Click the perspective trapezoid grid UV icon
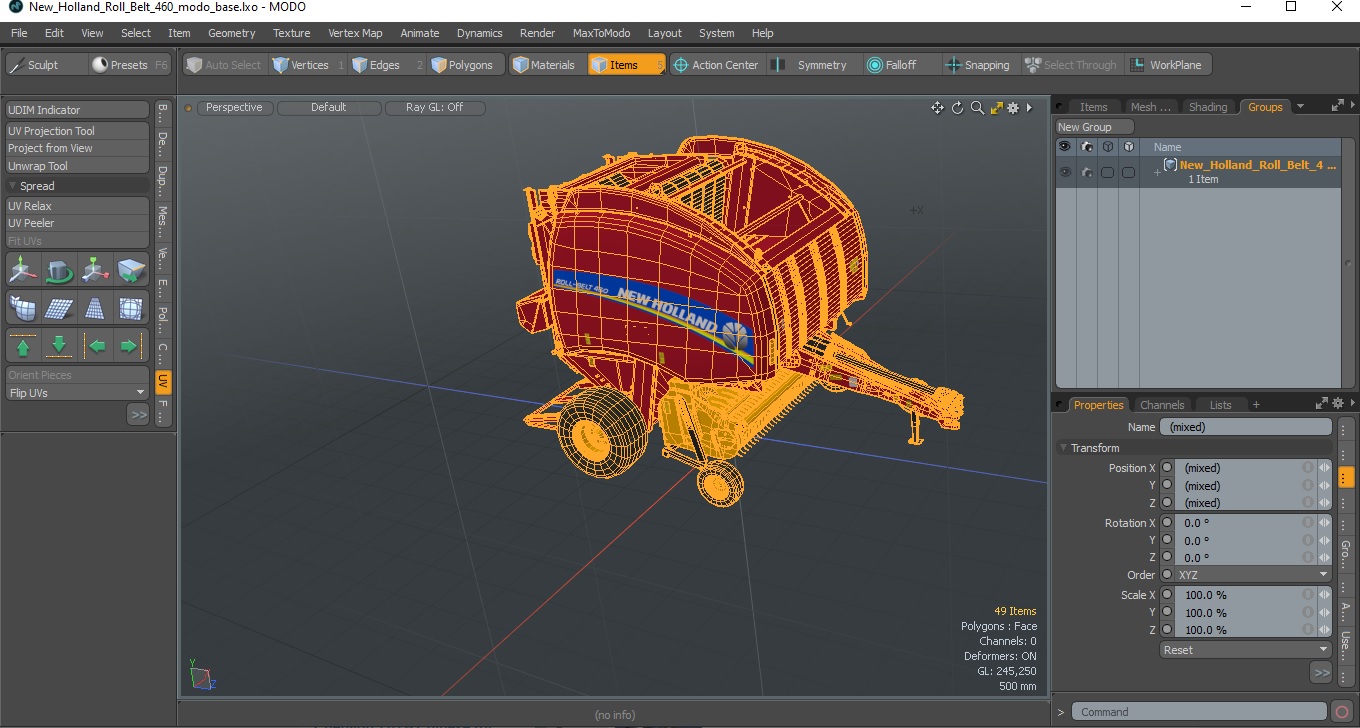Viewport: 1360px width, 728px height. [95, 308]
